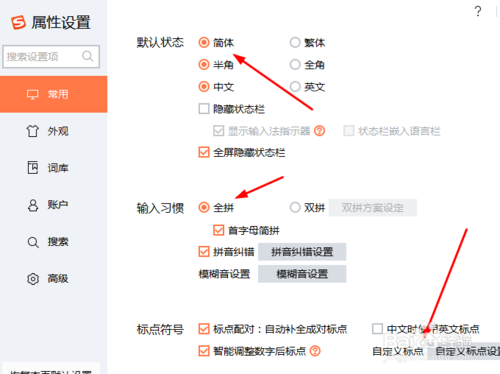Screen dimensions: 500x374
Task: Go to the 账户 tab
Action: [x=54, y=205]
